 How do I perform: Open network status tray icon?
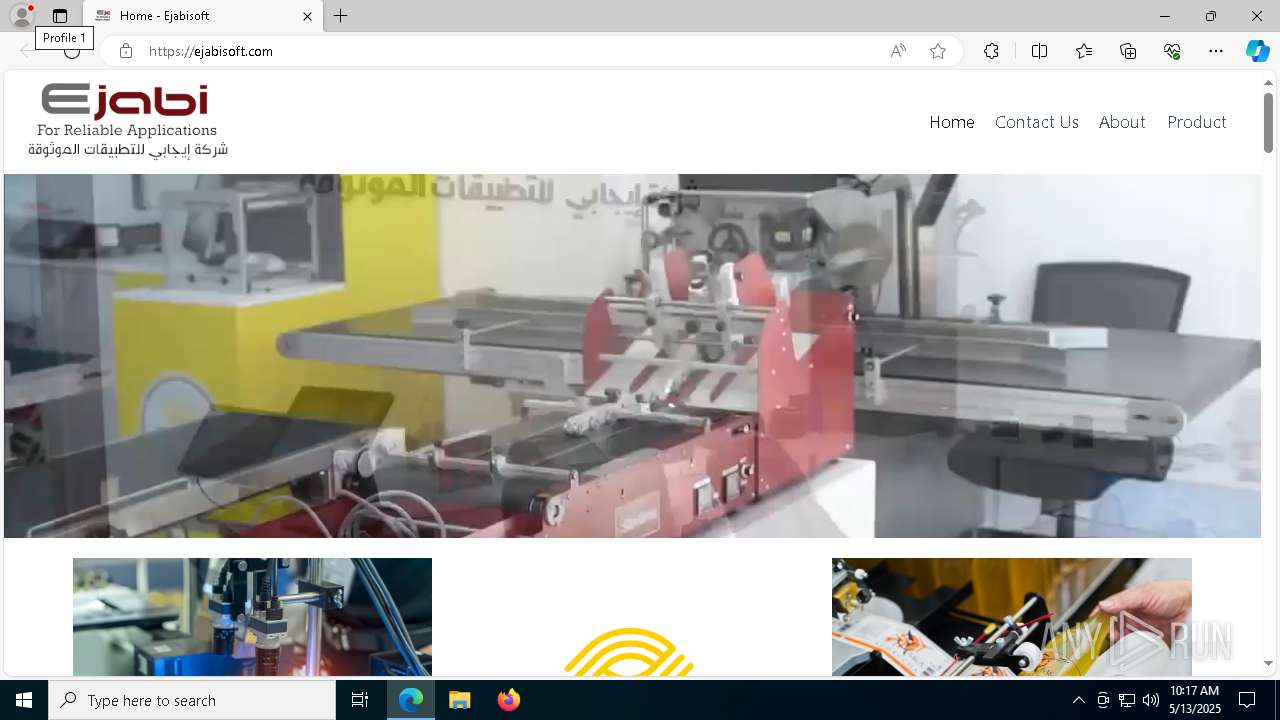point(1127,700)
